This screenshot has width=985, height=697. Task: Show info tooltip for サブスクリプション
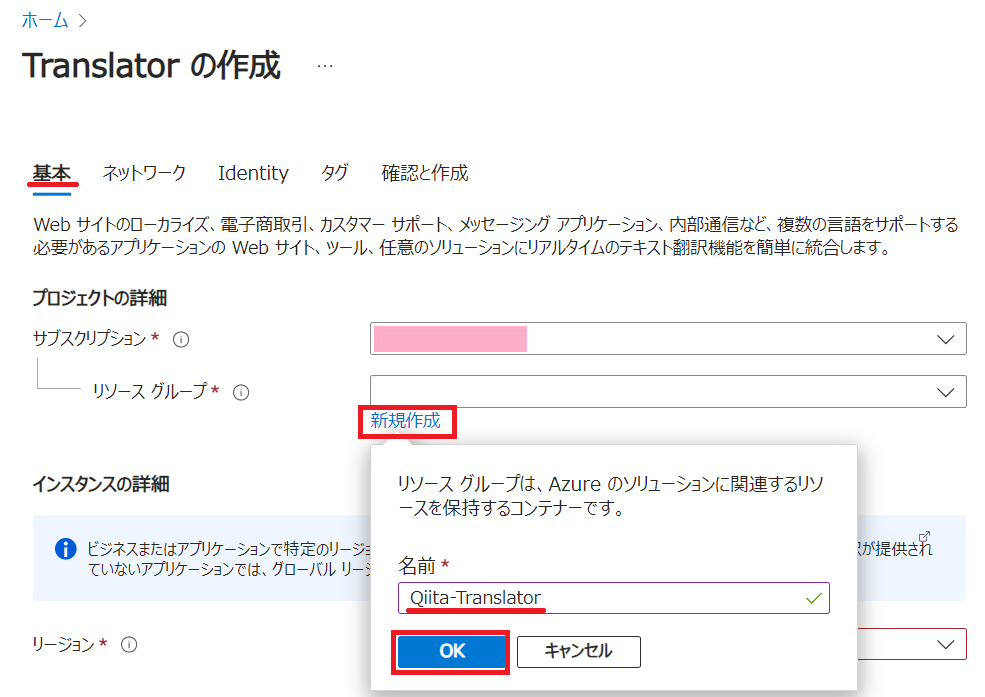[181, 340]
